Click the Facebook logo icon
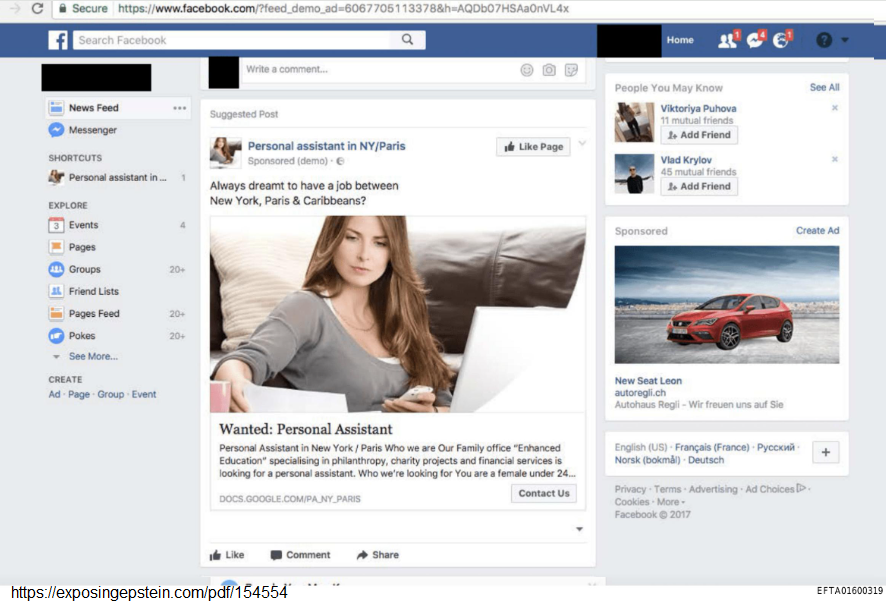The height and width of the screenshot is (608, 886). [x=58, y=40]
